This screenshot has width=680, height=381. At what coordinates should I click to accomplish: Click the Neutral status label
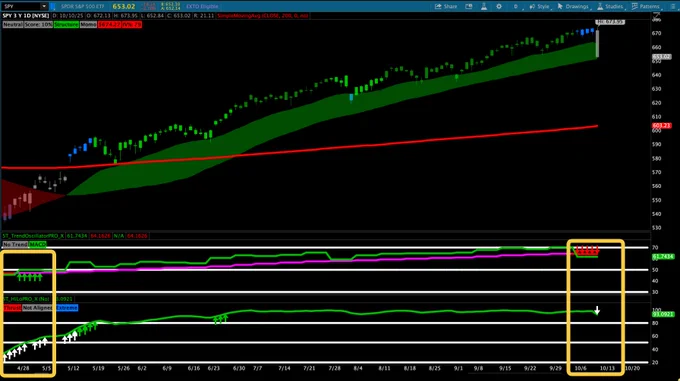click(x=13, y=25)
